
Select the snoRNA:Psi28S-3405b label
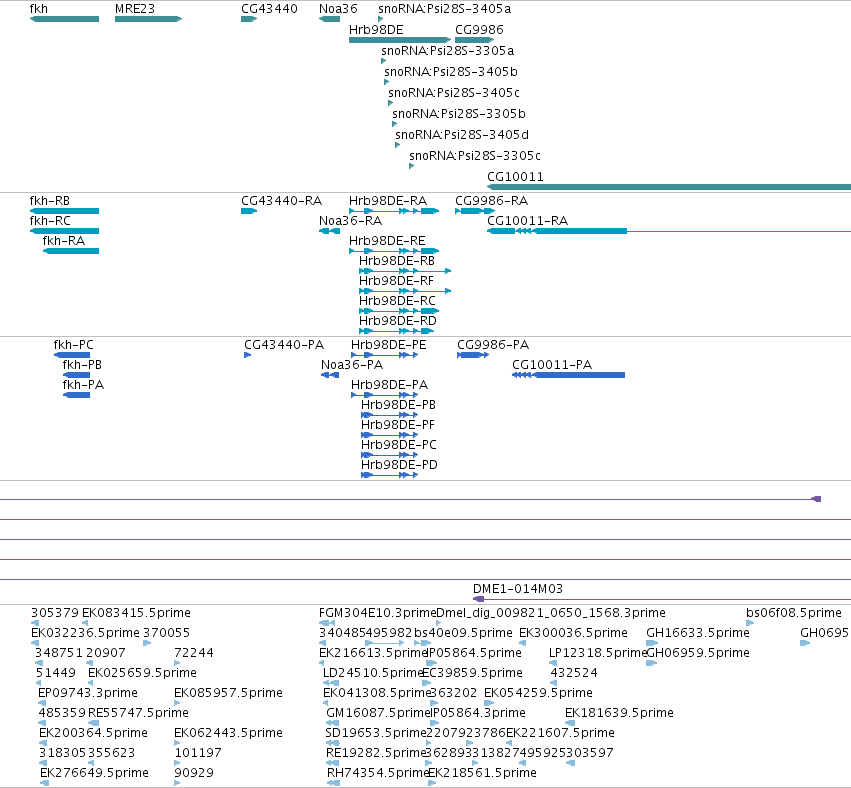[450, 72]
